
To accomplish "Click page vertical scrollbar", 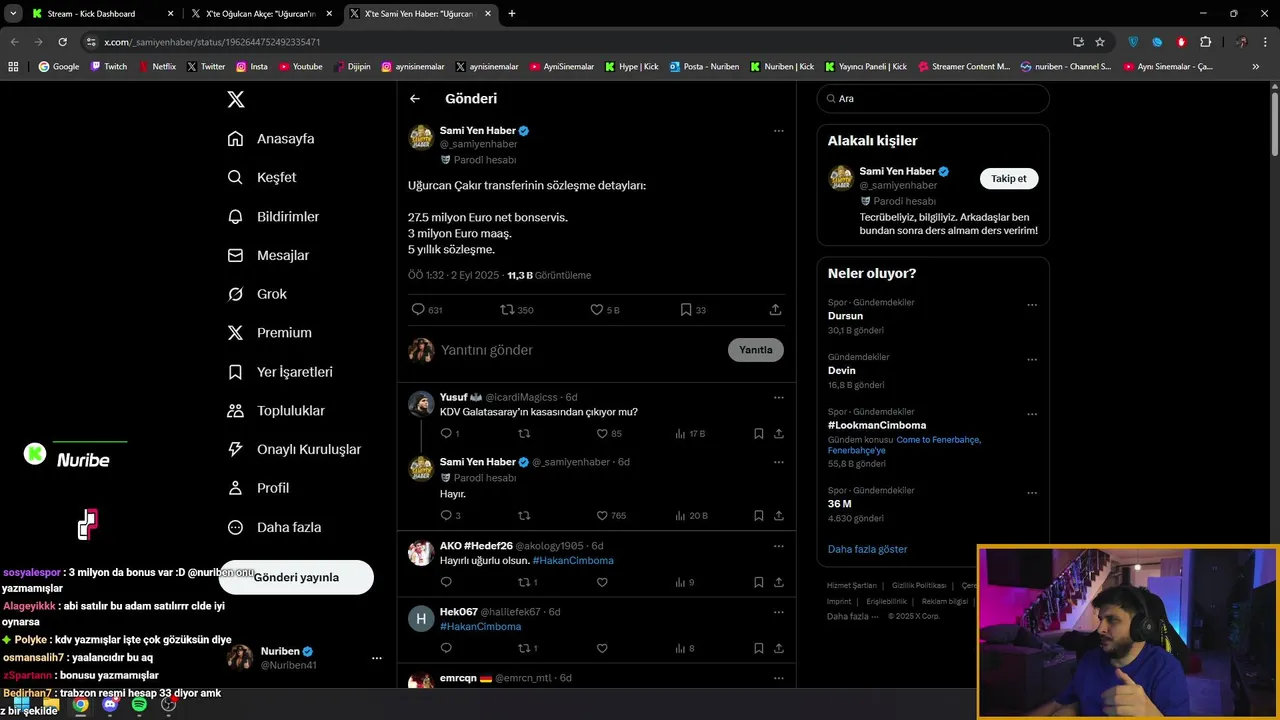I will [1275, 125].
